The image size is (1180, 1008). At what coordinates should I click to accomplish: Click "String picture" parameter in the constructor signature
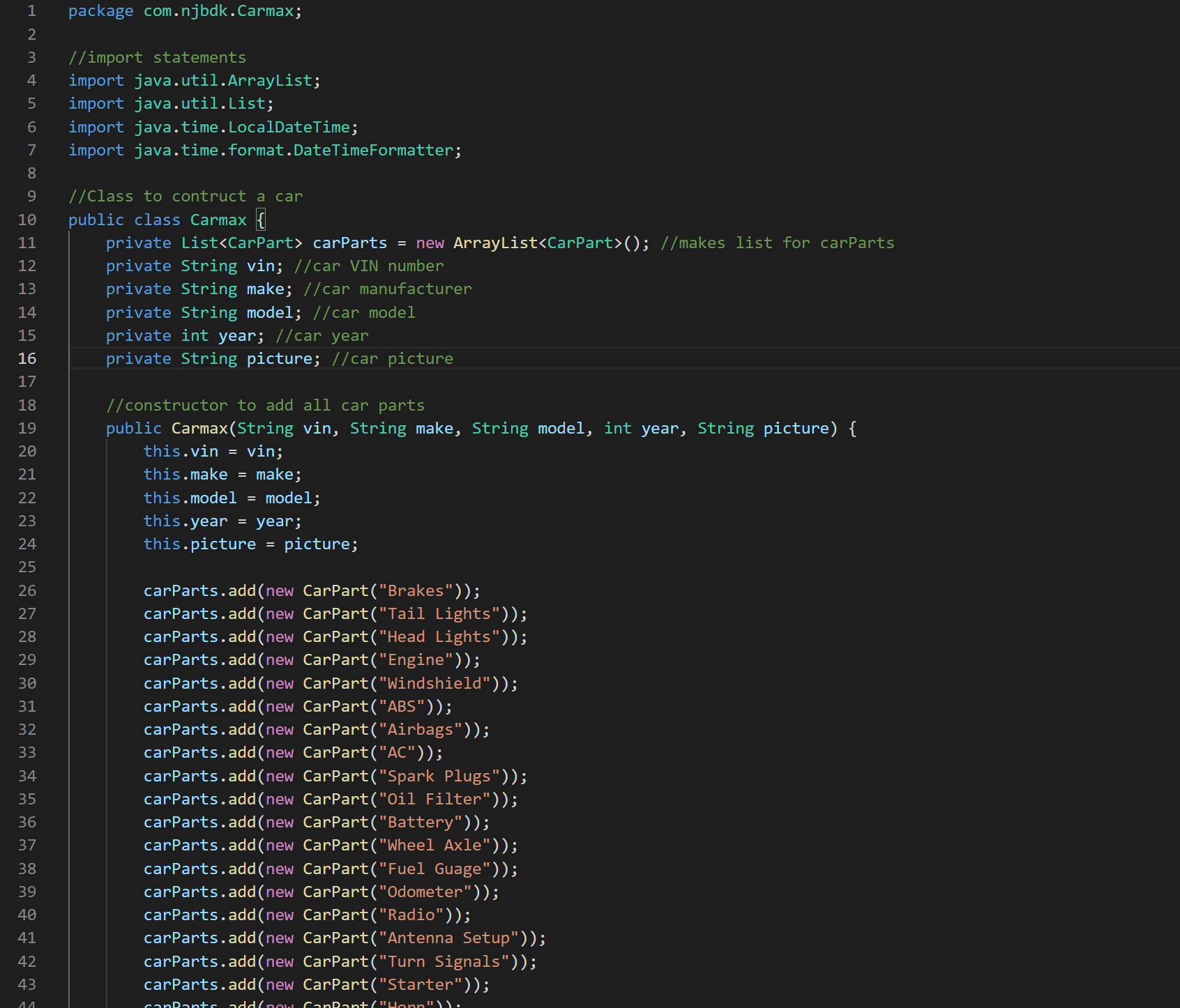click(x=763, y=428)
